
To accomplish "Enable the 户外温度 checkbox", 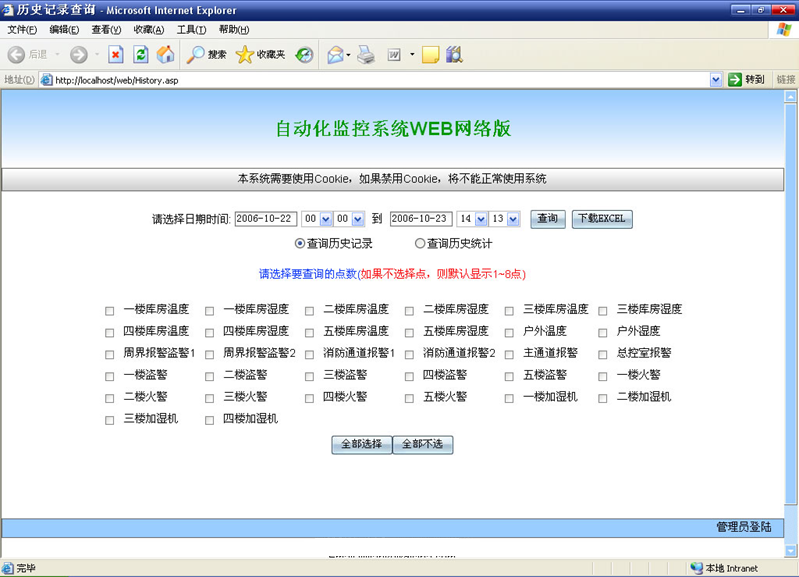I will pos(510,332).
